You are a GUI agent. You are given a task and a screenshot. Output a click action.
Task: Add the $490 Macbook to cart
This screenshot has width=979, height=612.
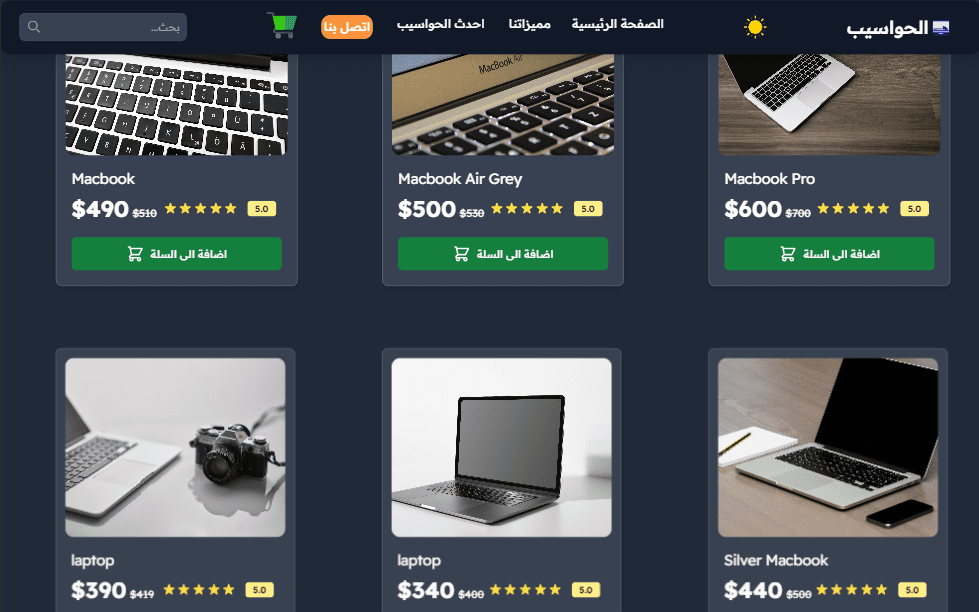coord(177,254)
